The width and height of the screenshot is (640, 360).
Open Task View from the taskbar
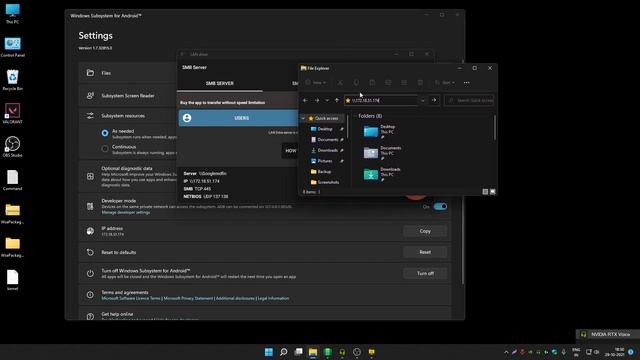(x=298, y=352)
